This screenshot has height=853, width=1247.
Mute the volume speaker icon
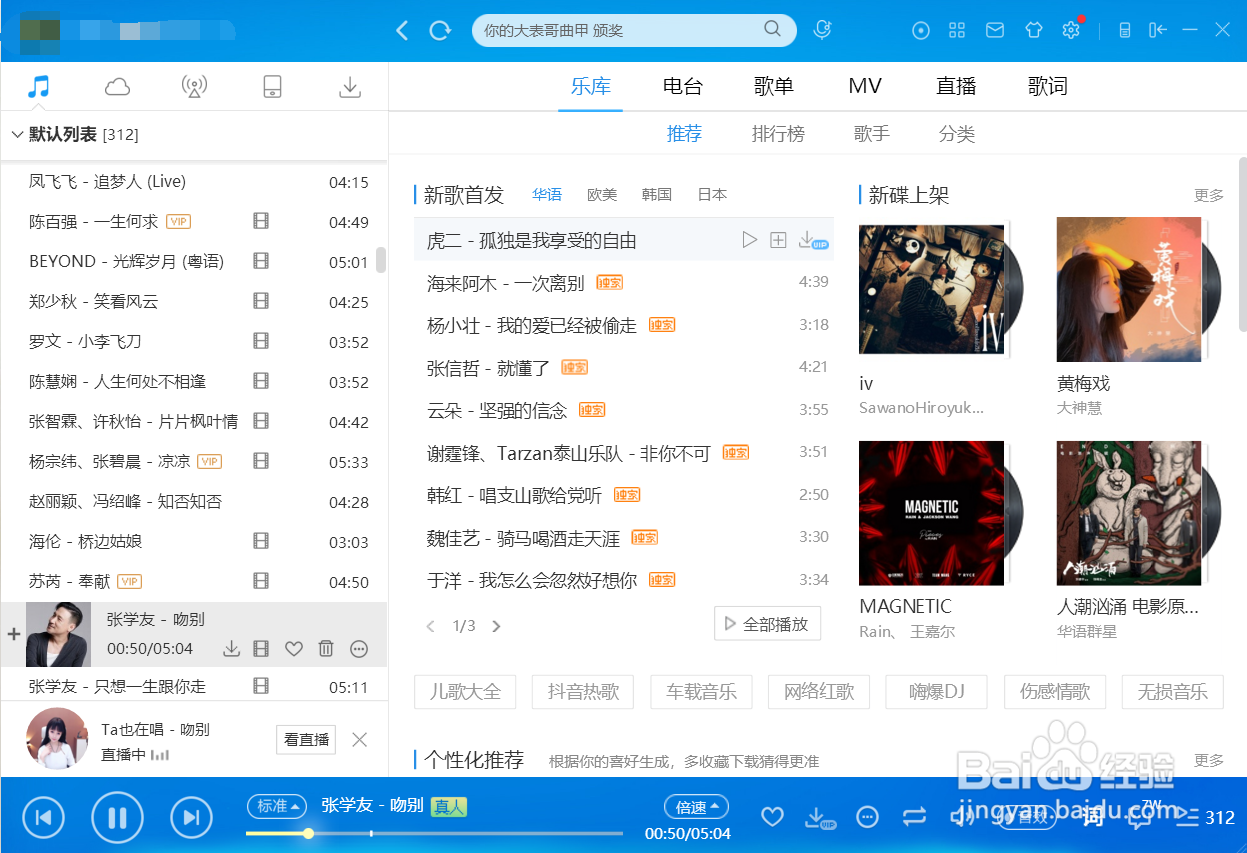962,817
